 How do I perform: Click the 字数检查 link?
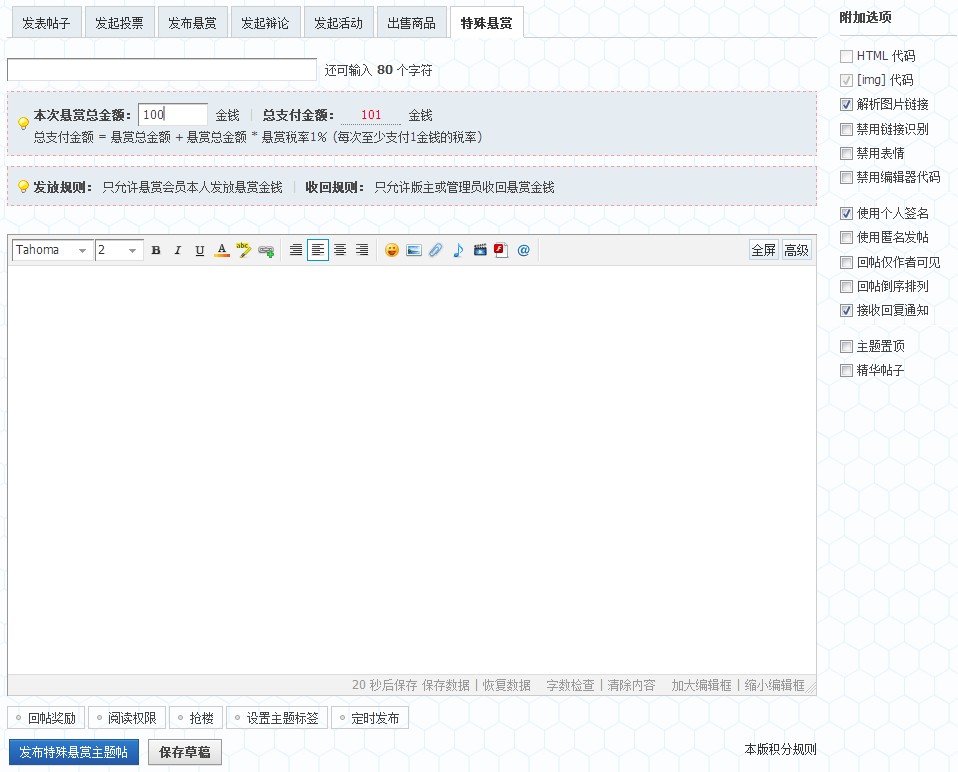click(570, 685)
